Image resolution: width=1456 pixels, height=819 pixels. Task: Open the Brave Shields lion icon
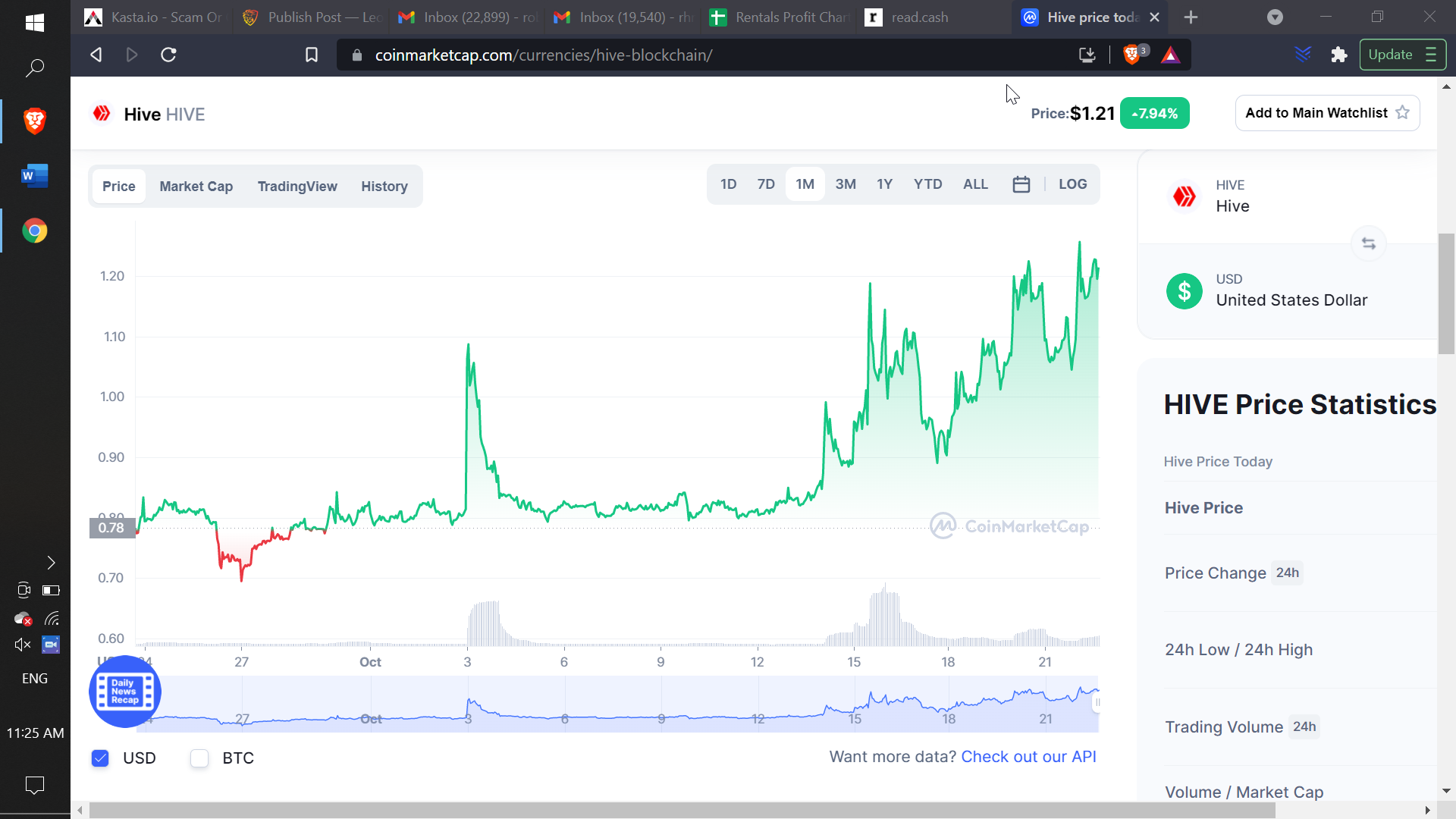1131,55
